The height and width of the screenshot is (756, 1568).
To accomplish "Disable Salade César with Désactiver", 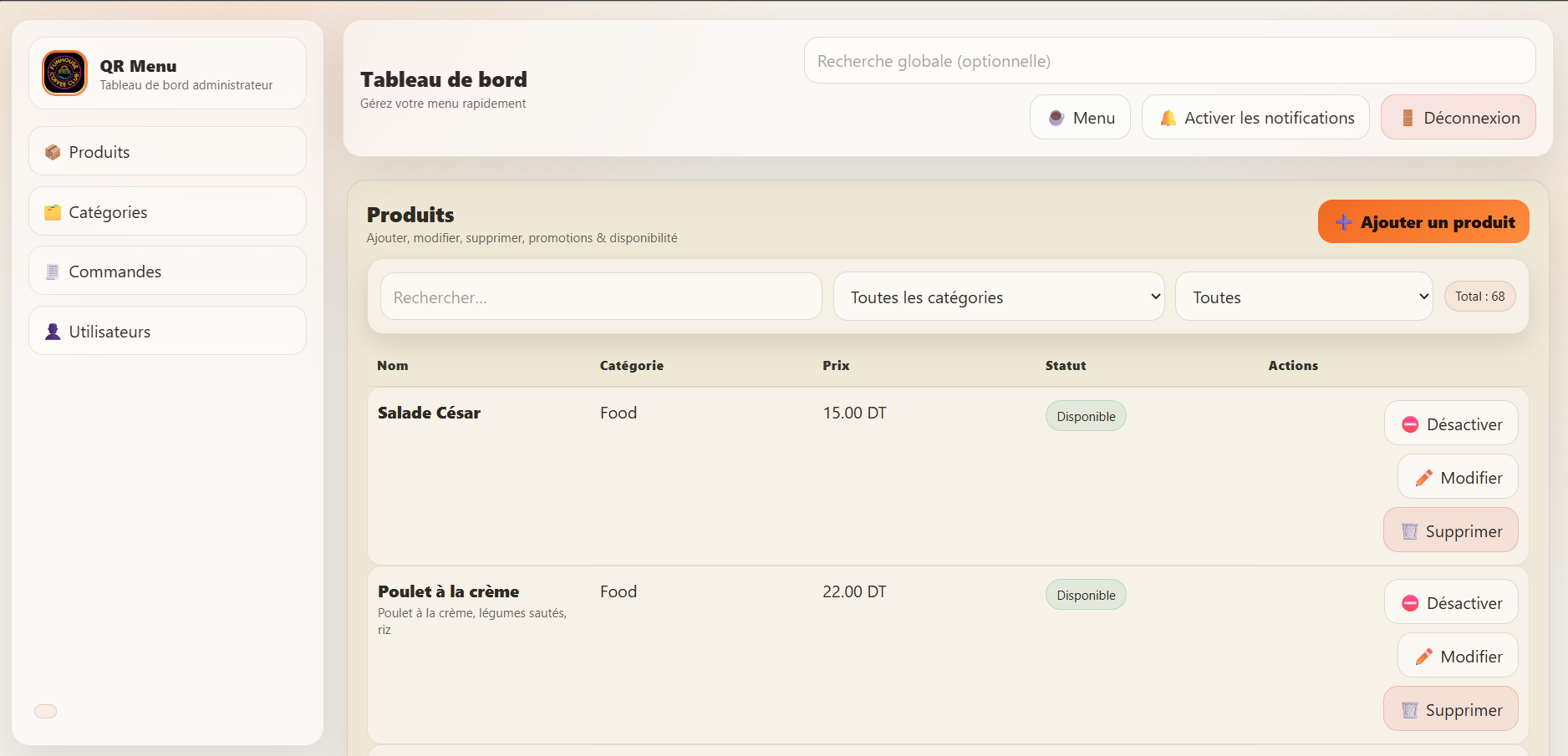I will click(x=1451, y=424).
